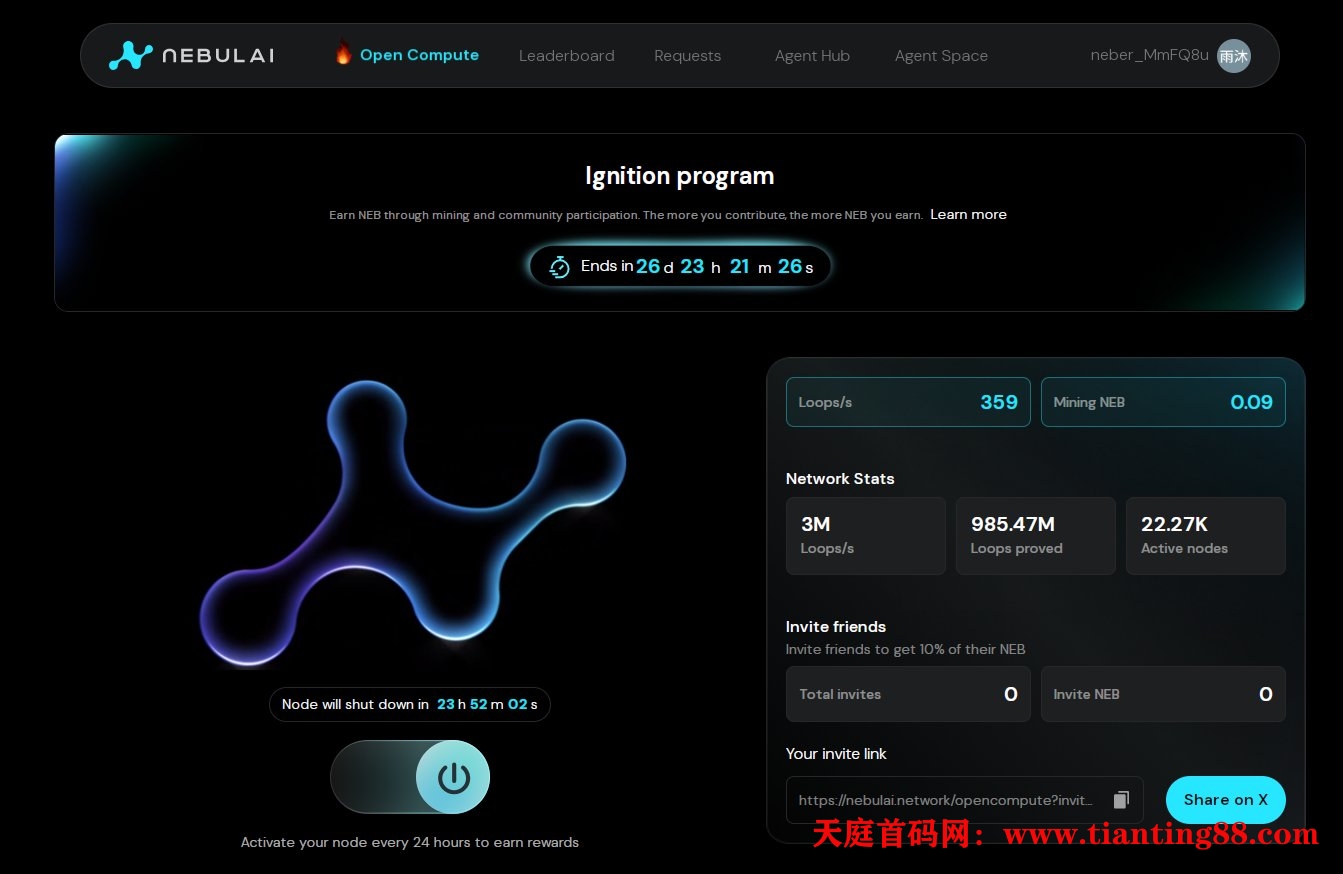Click the Ends in countdown timer
The image size is (1343, 874).
tap(680, 267)
